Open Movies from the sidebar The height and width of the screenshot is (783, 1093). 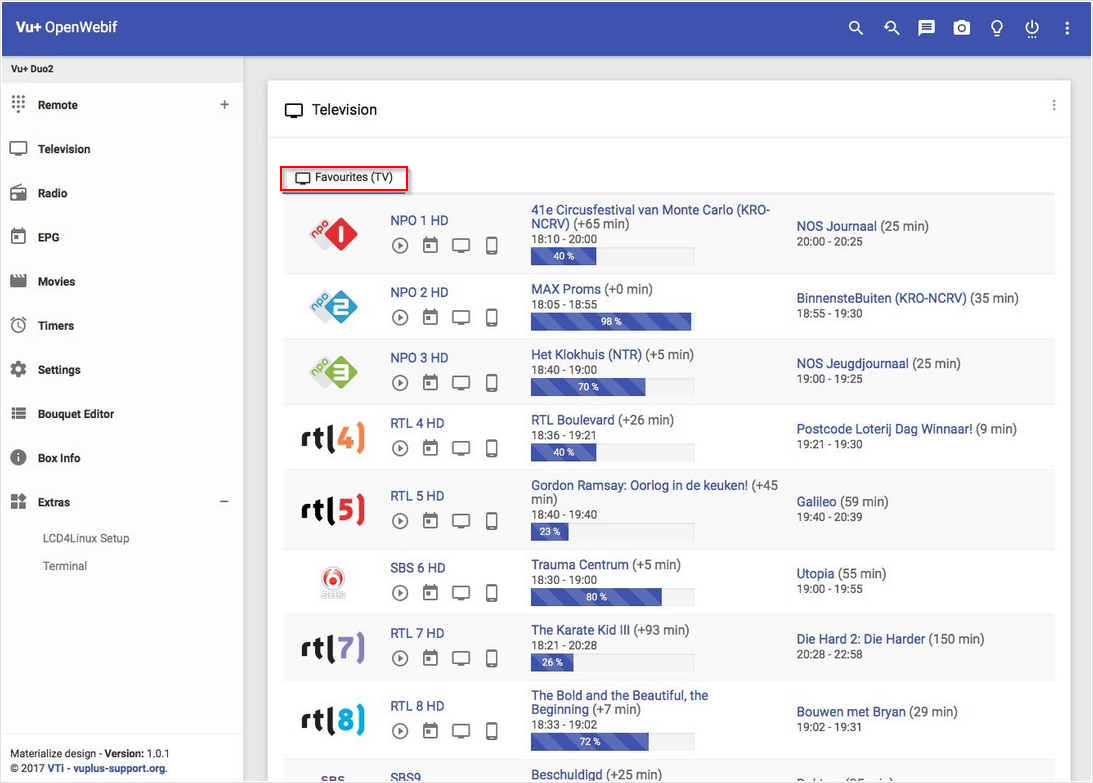(56, 282)
